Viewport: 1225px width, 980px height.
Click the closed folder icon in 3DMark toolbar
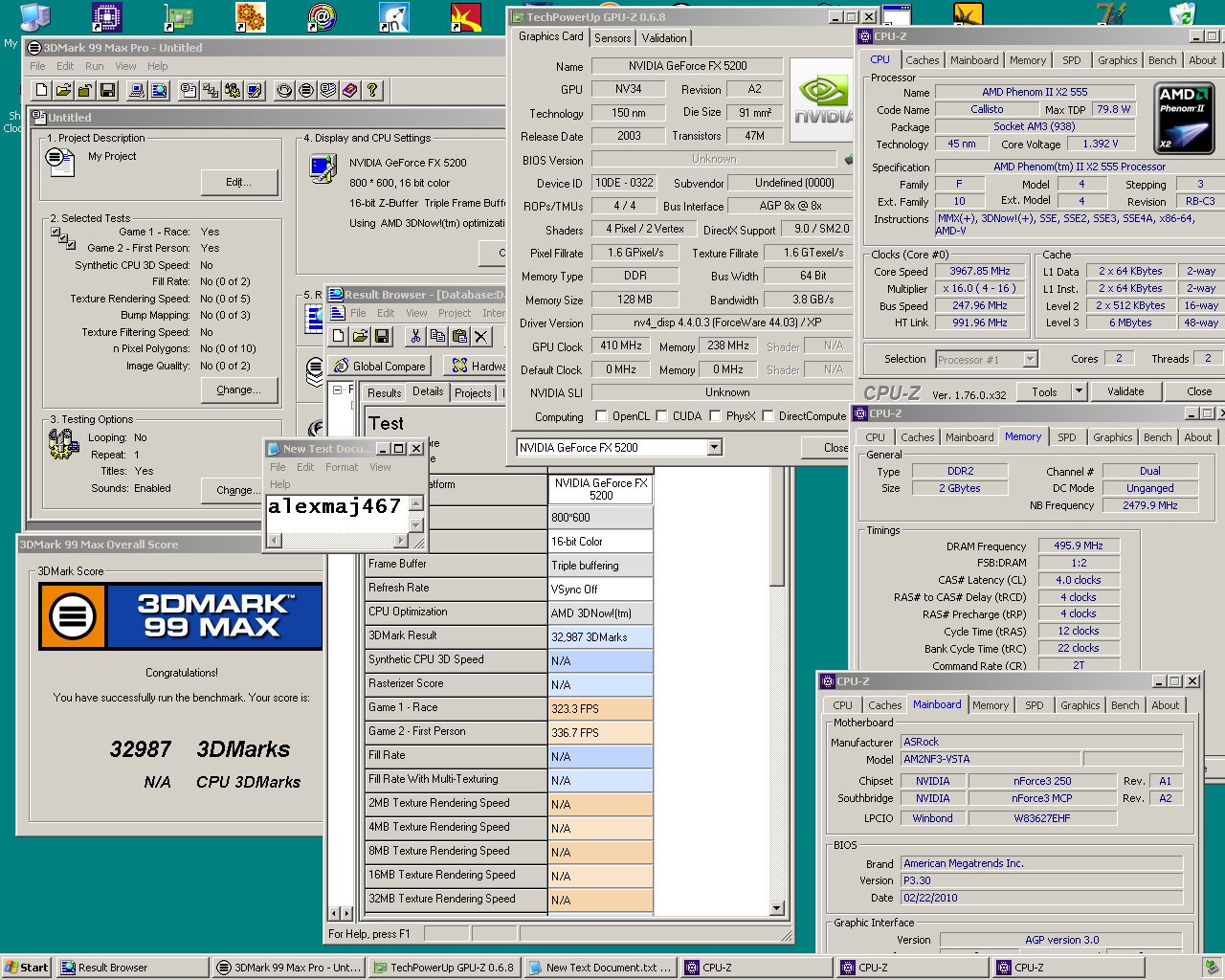pos(85,90)
